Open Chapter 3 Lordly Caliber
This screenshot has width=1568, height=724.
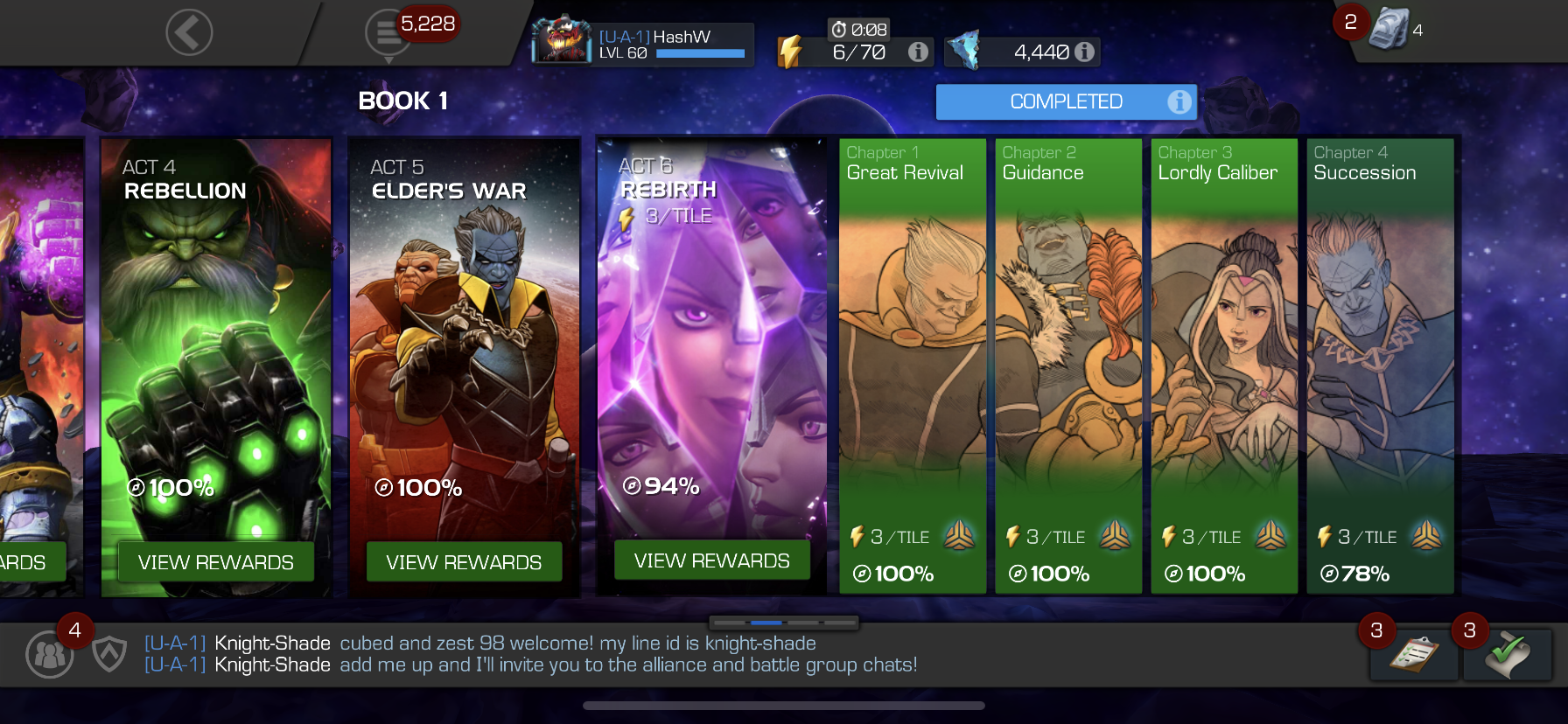coord(1224,366)
